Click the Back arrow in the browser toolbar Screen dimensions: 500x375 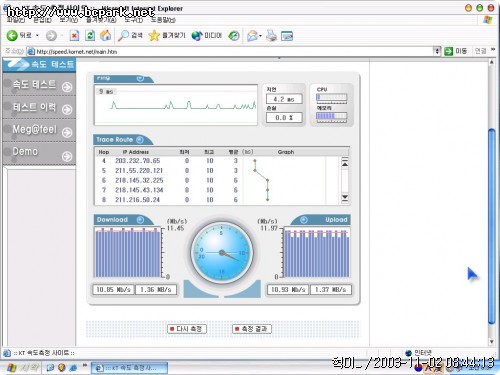pos(12,35)
